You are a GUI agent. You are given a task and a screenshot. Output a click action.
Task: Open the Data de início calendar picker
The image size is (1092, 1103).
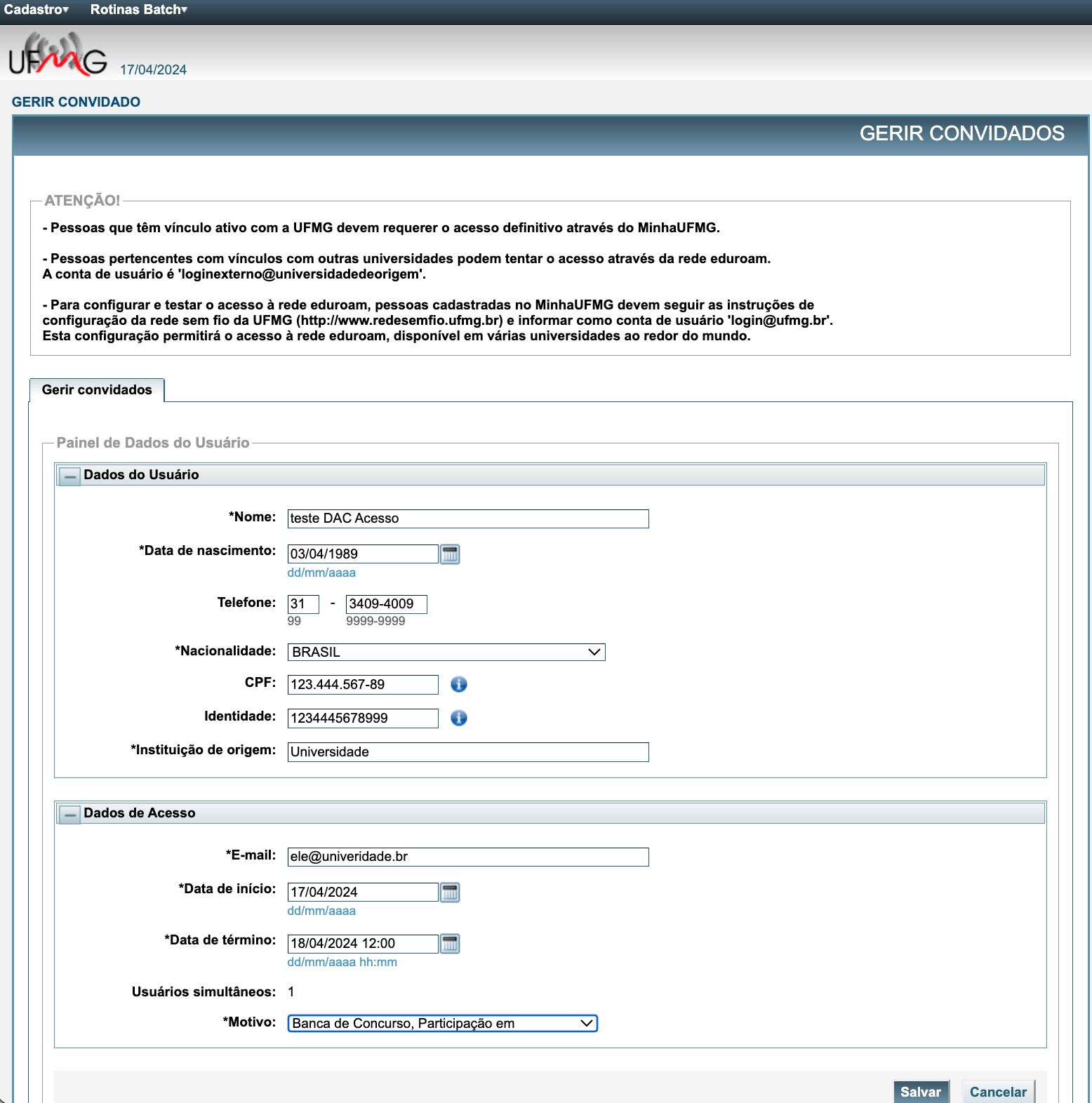pyautogui.click(x=450, y=893)
